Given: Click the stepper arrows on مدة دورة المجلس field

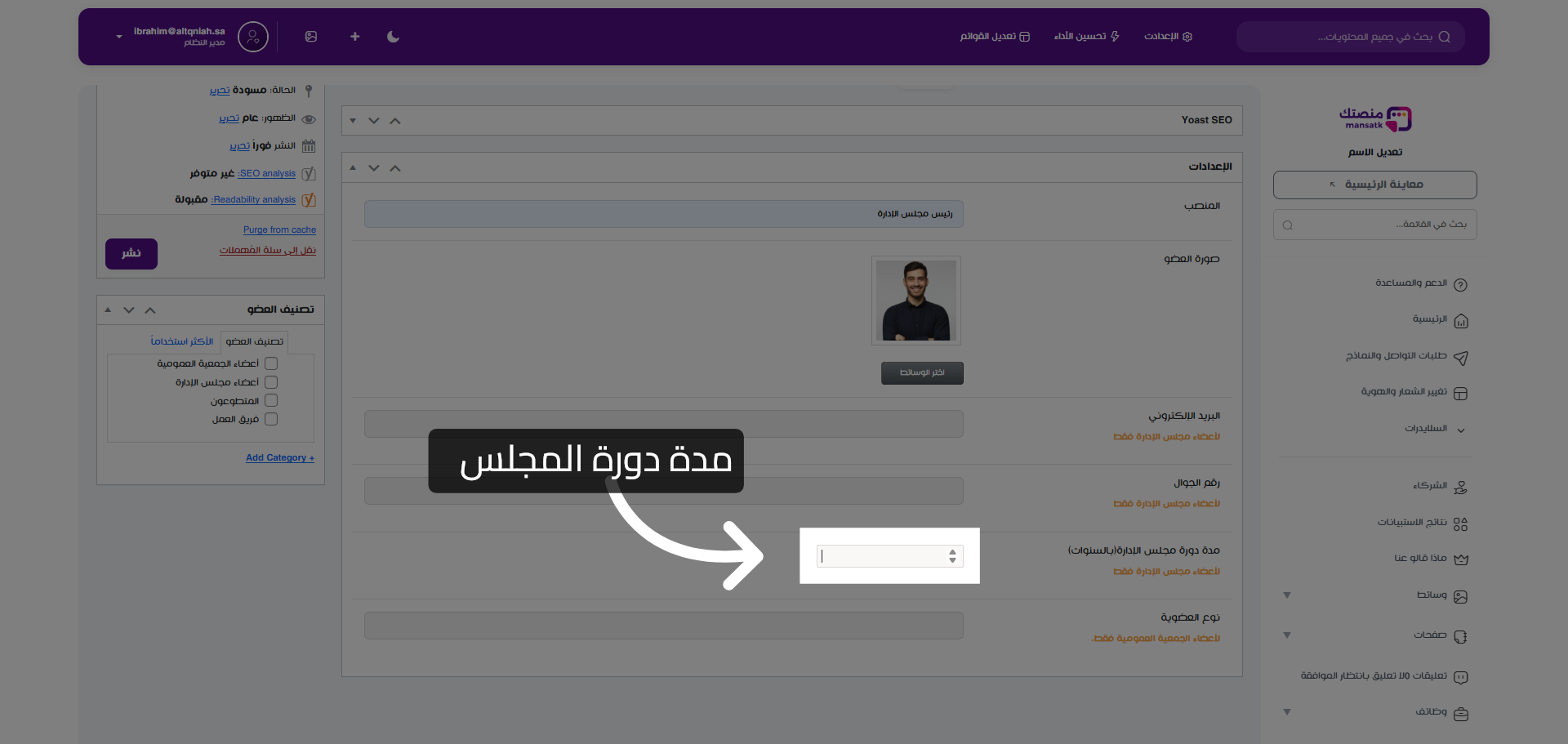Looking at the screenshot, I should (951, 556).
